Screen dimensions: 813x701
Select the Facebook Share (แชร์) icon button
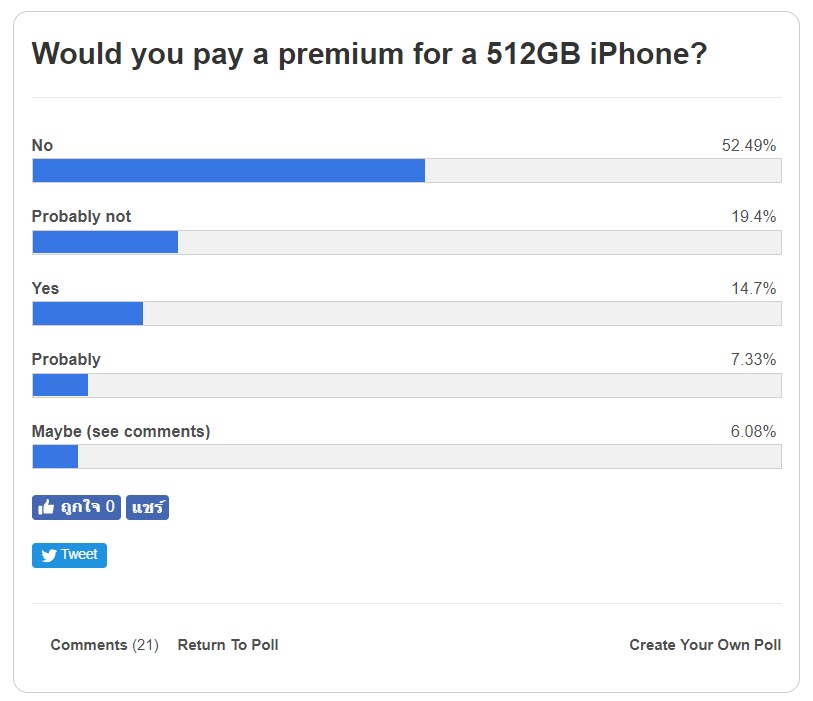[x=147, y=507]
